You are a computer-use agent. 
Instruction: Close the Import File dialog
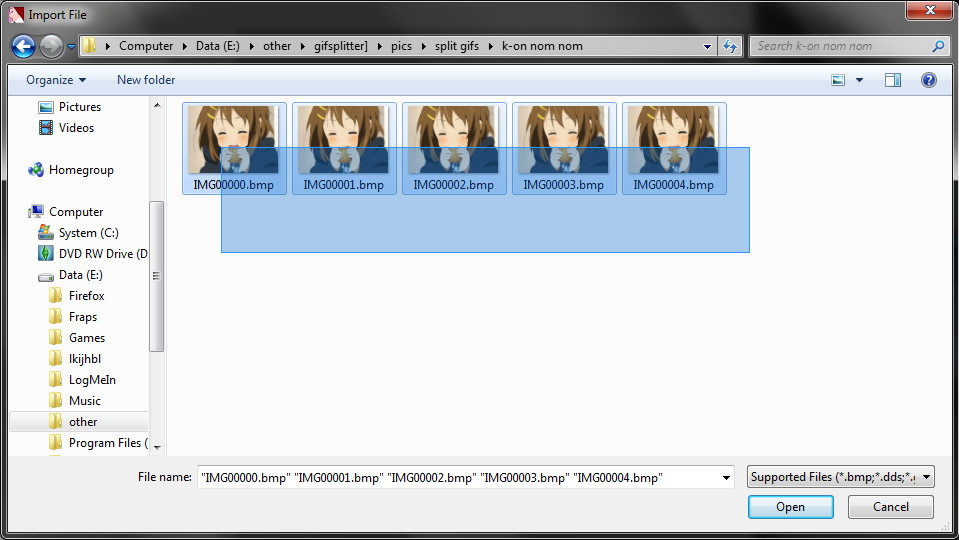click(930, 10)
